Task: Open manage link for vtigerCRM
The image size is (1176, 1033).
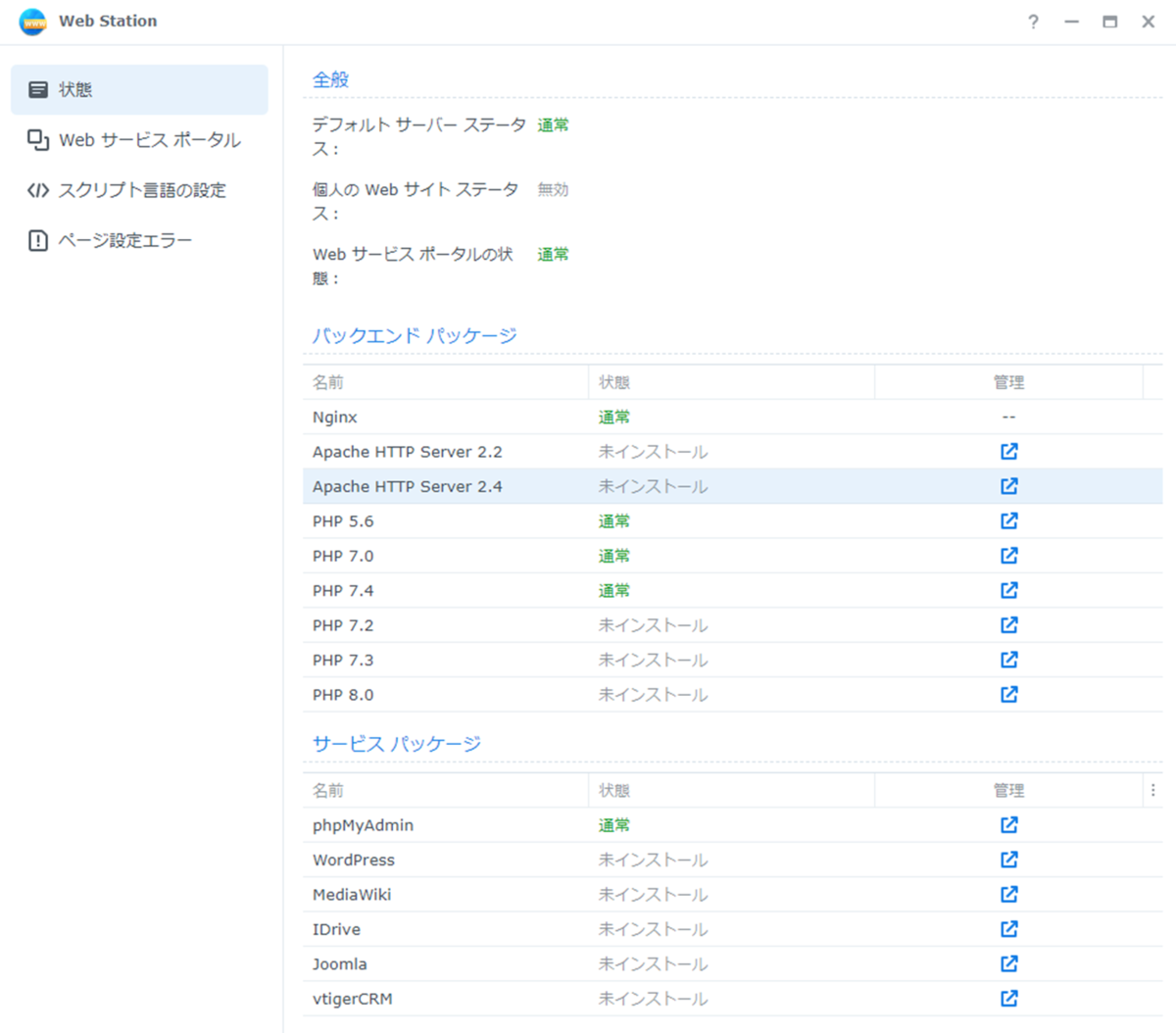Action: [x=1008, y=999]
